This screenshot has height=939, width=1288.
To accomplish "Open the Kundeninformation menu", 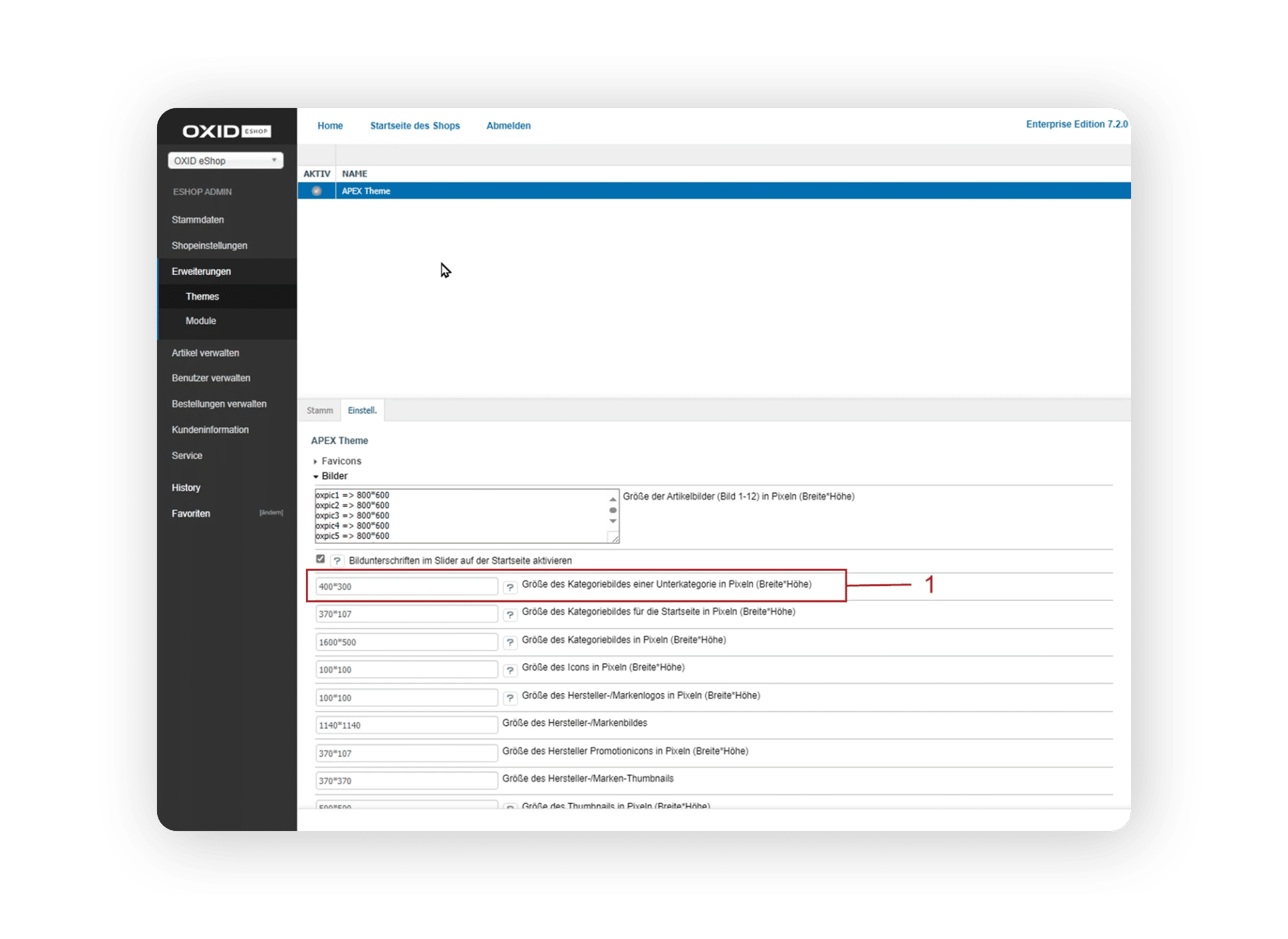I will click(211, 430).
